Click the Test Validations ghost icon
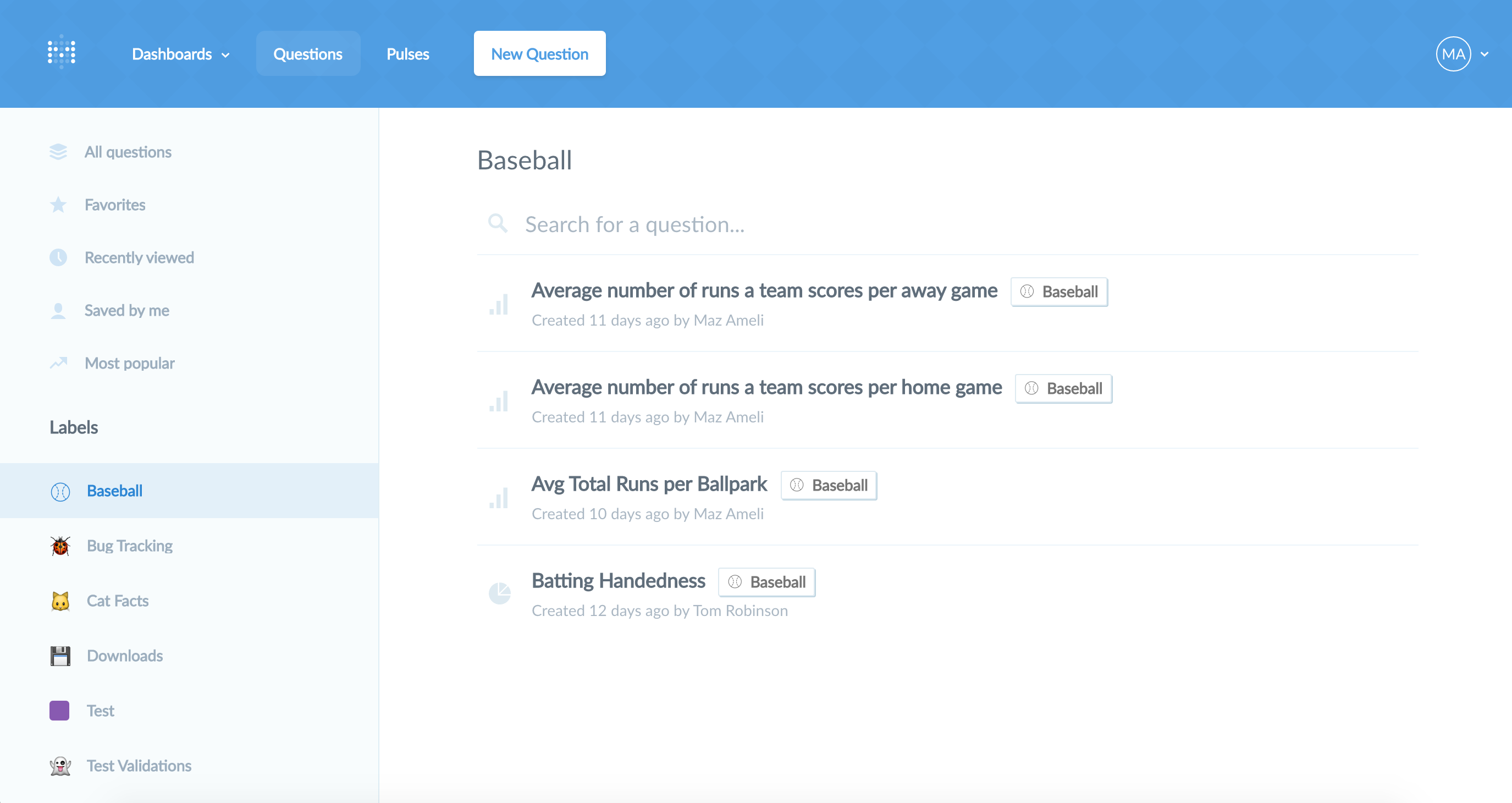1512x803 pixels. (x=60, y=766)
